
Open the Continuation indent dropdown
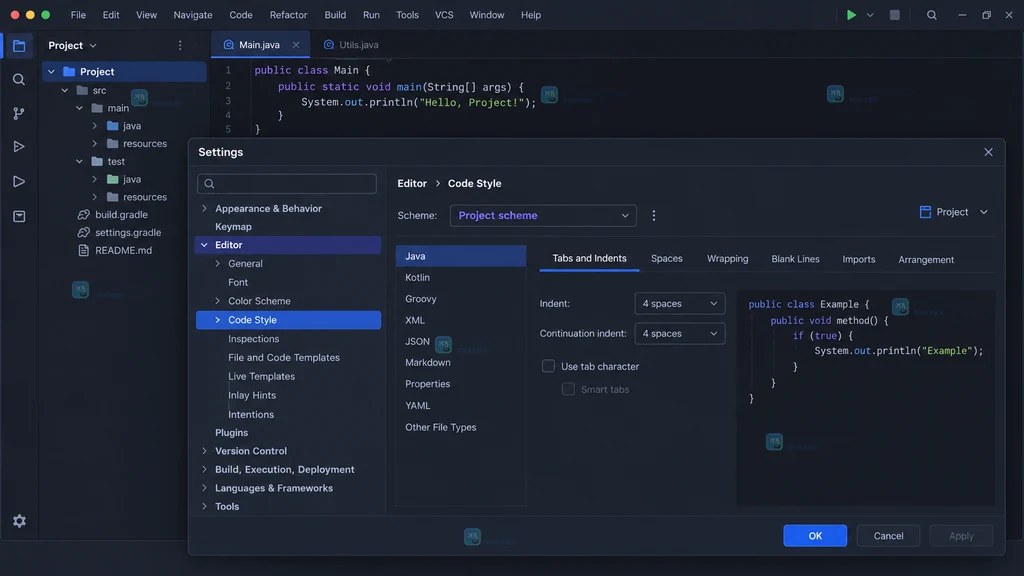pos(679,334)
